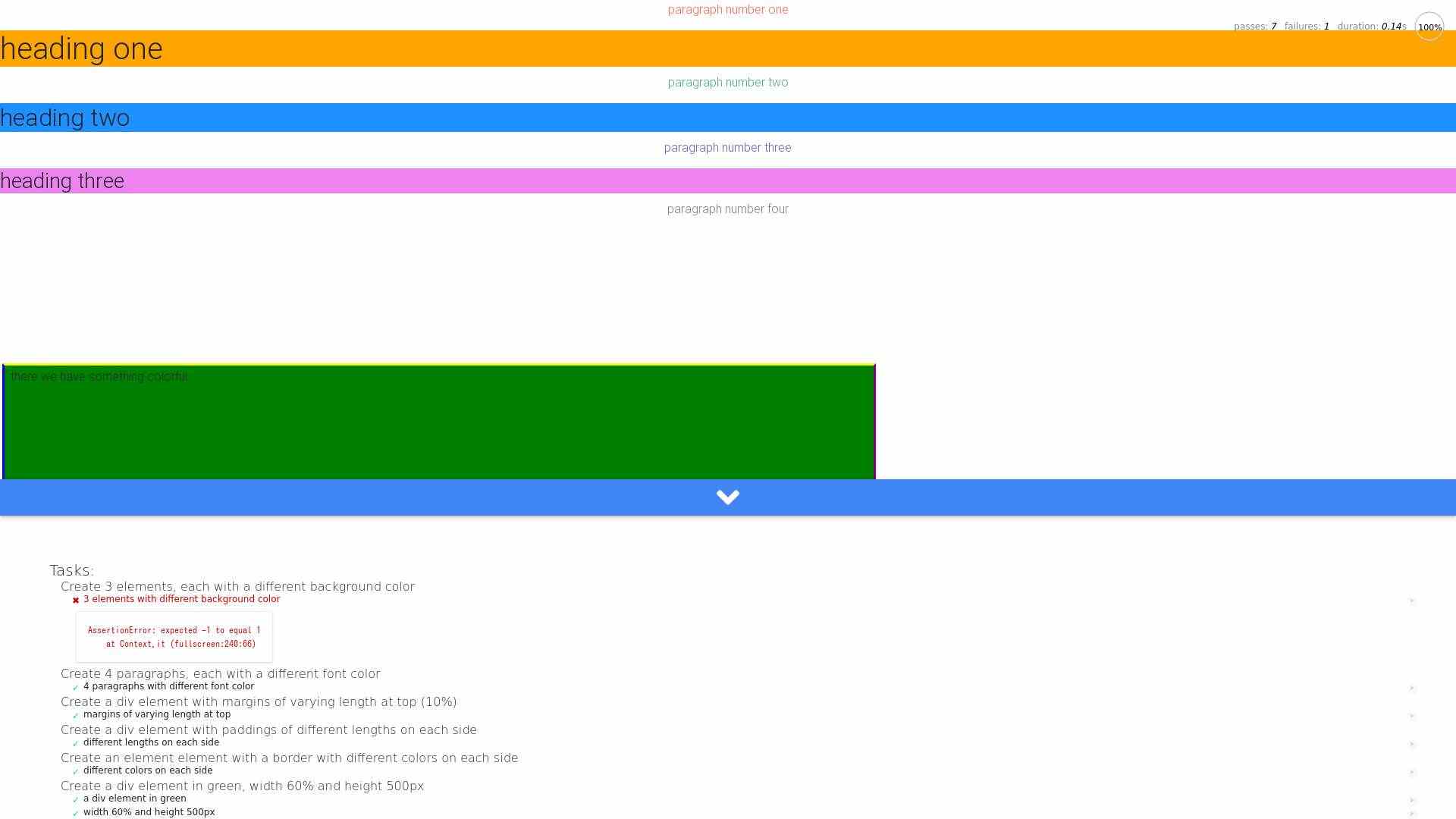Click the AssertionError message box
The height and width of the screenshot is (819, 1456).
pyautogui.click(x=174, y=637)
